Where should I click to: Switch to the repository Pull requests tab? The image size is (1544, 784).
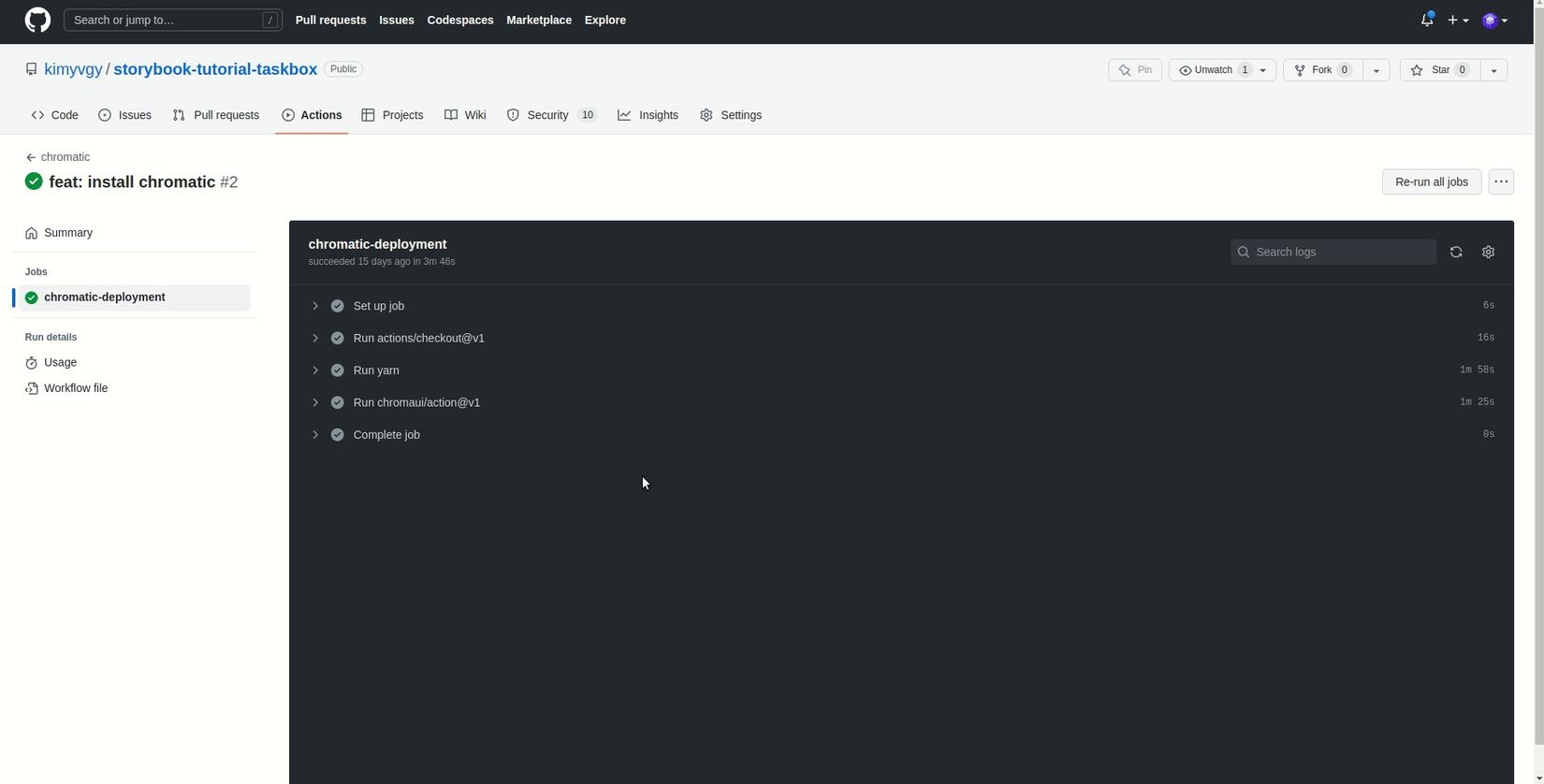tap(216, 115)
